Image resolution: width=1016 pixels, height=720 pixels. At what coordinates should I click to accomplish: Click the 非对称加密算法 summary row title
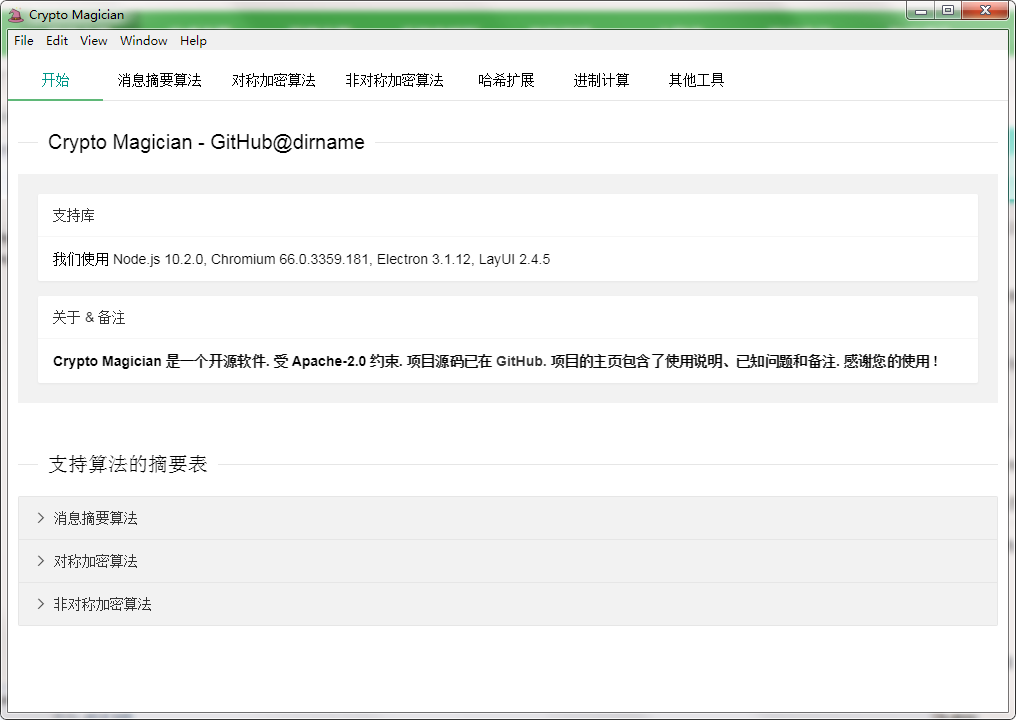click(102, 604)
